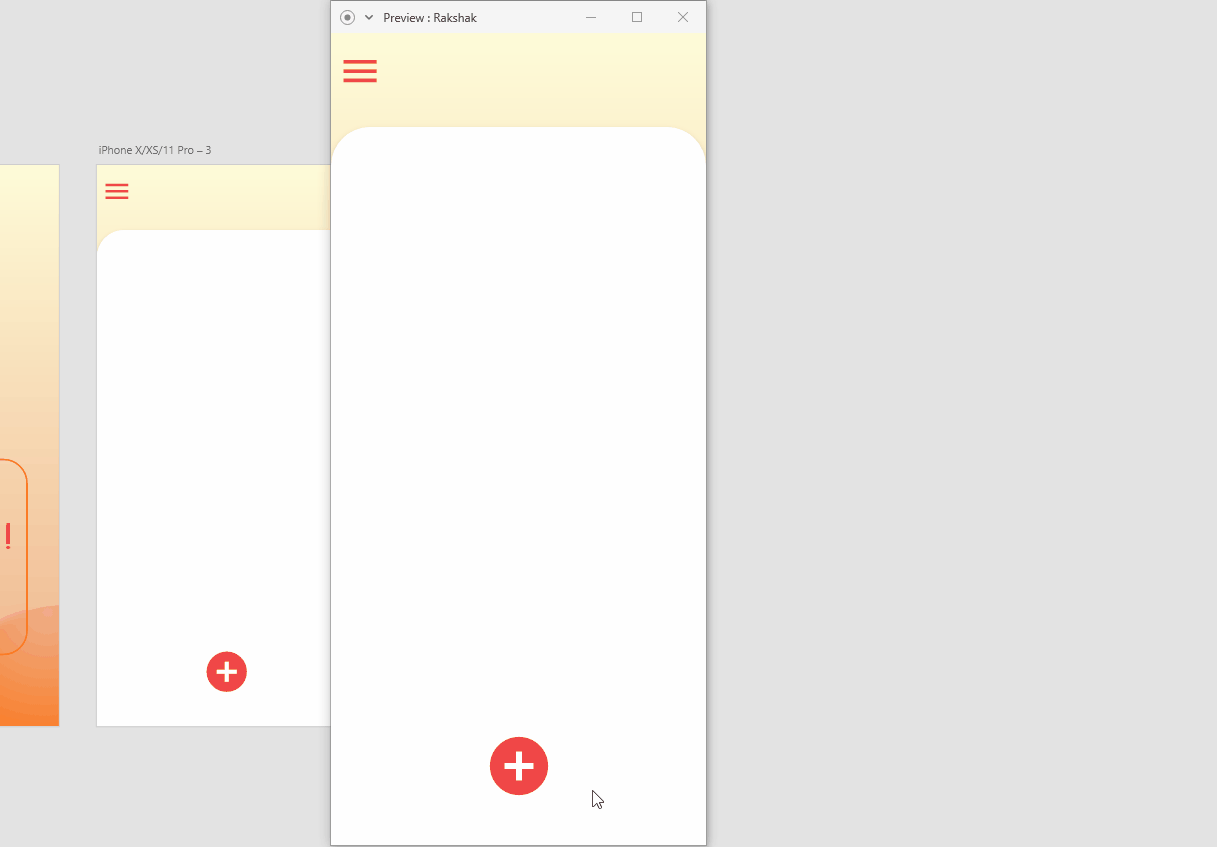
Task: Click the 'Preview : Rakshak' title text
Action: (430, 18)
